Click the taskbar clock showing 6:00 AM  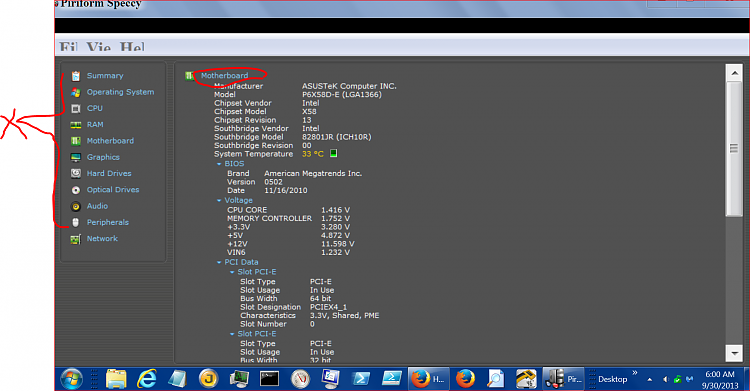(720, 380)
